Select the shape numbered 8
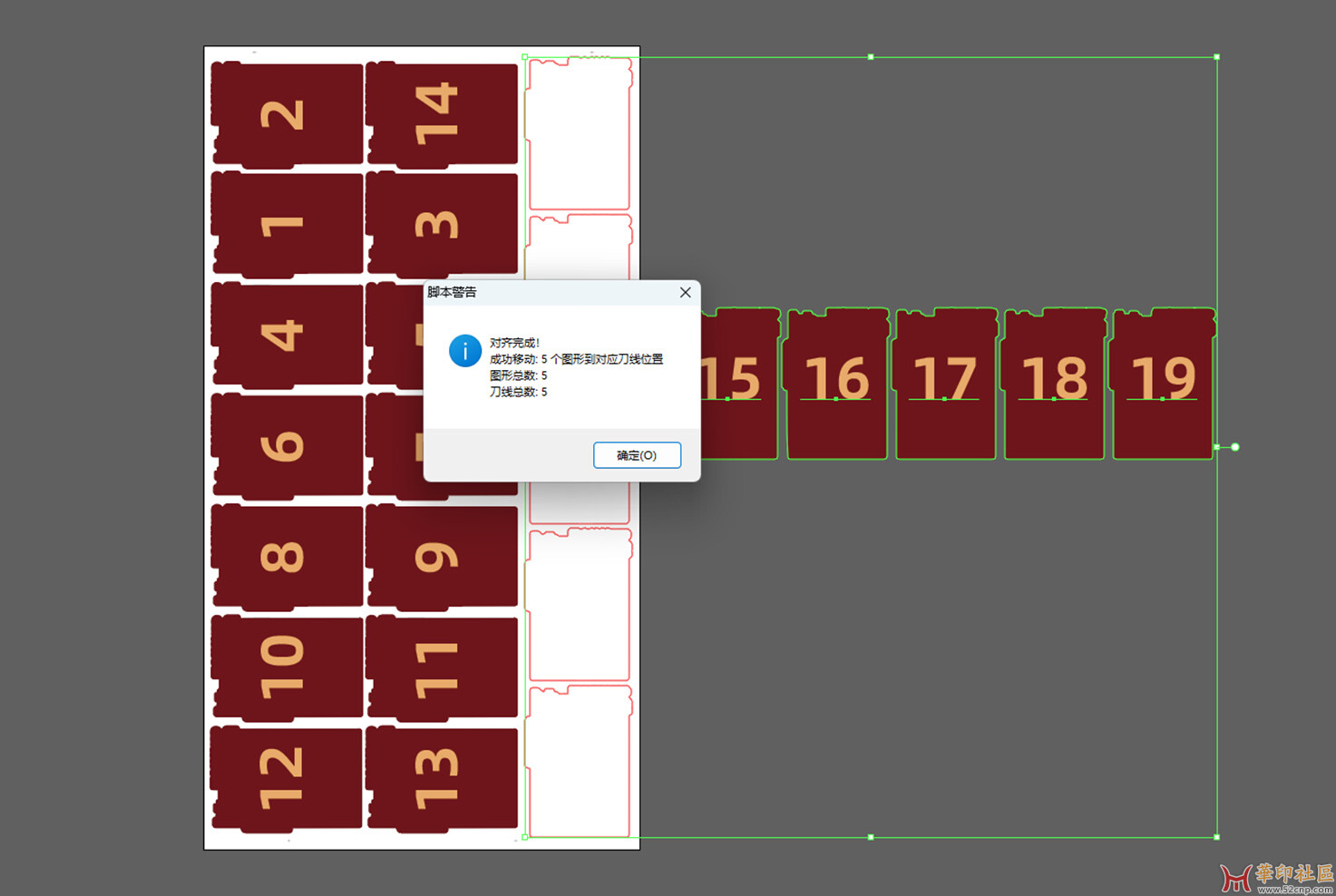 (x=288, y=556)
